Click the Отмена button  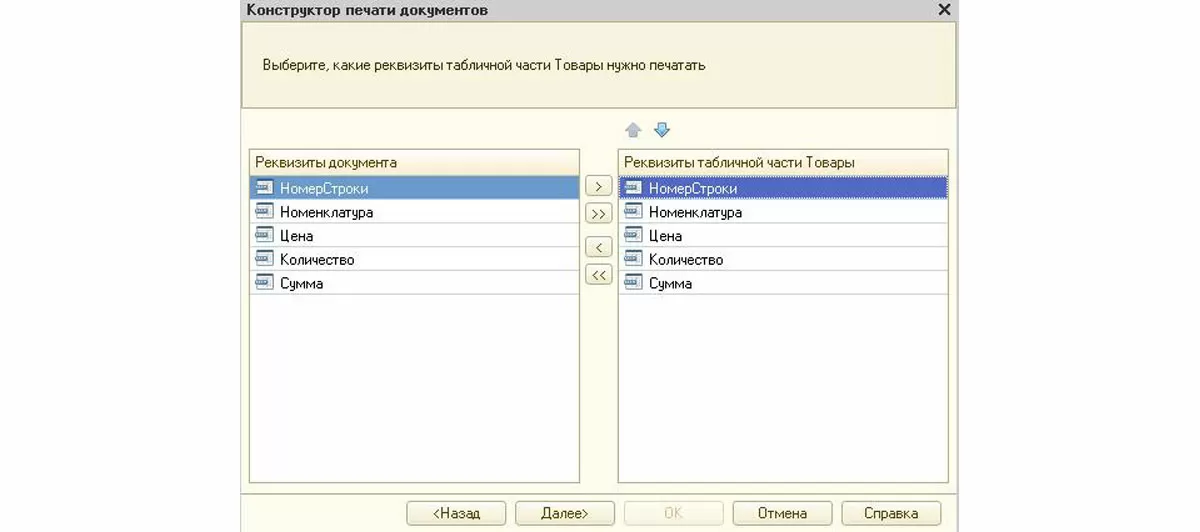(x=782, y=513)
